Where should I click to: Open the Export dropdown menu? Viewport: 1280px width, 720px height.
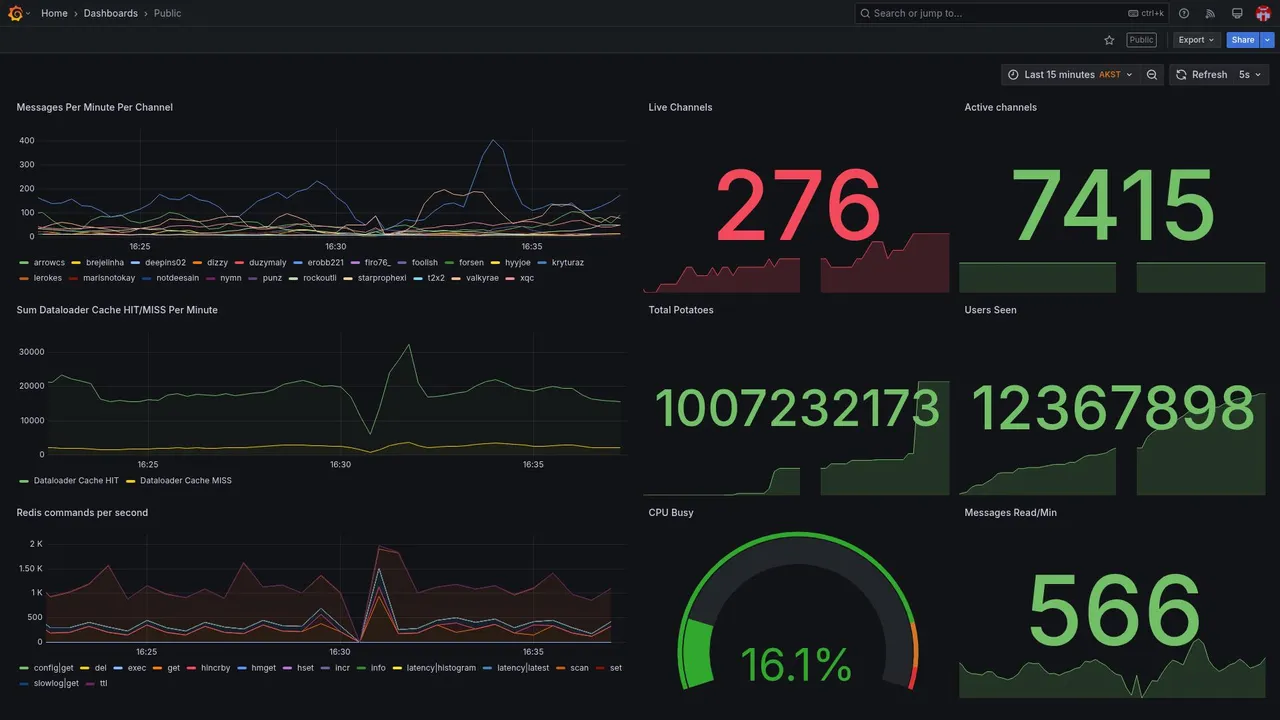[1196, 40]
